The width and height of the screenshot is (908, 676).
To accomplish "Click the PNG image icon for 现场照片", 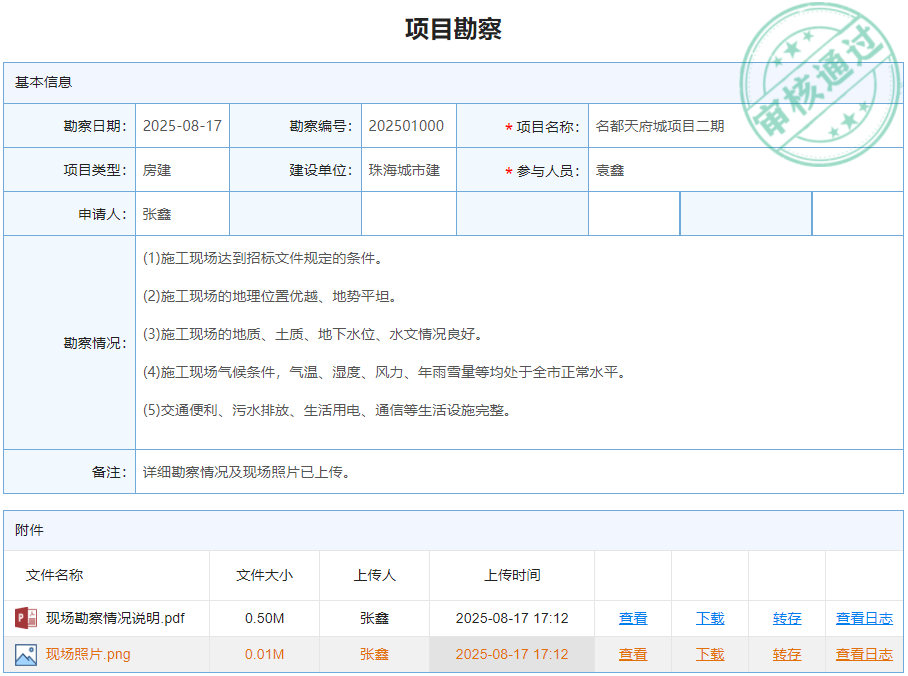I will 26,655.
